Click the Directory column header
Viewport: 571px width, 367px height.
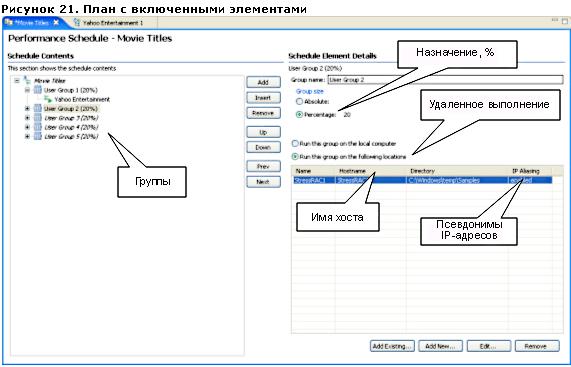457,171
